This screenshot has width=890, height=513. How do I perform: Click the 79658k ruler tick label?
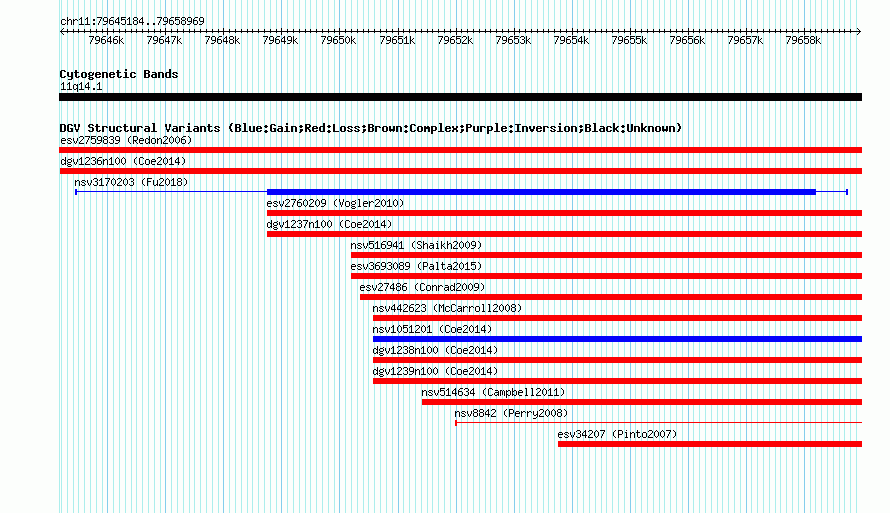(803, 40)
